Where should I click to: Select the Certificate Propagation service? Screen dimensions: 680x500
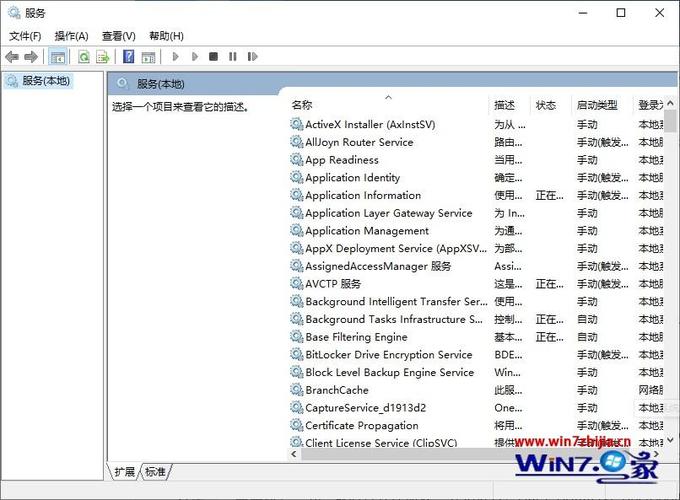476,426
